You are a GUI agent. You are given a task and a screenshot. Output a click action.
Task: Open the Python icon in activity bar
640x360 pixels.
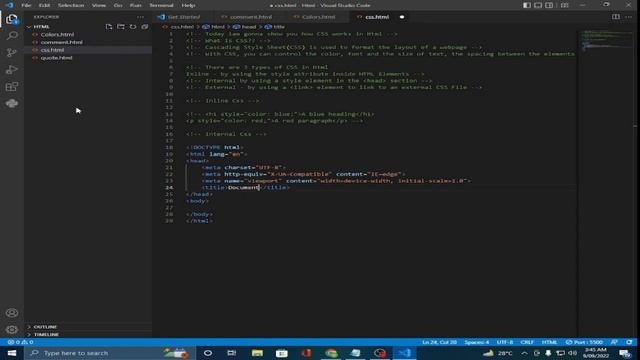pos(12,103)
